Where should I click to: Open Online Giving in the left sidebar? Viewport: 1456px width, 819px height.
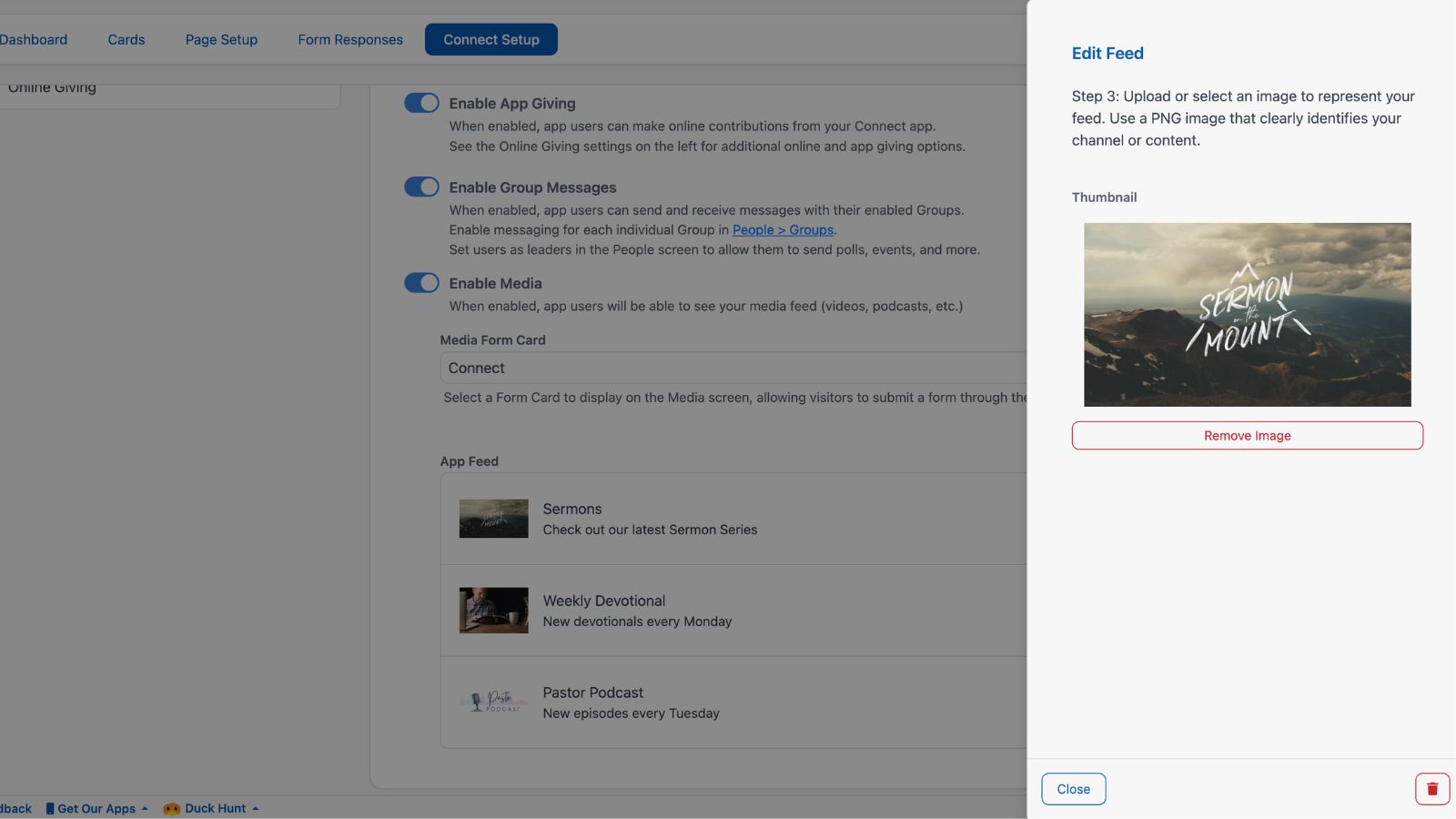point(52,87)
